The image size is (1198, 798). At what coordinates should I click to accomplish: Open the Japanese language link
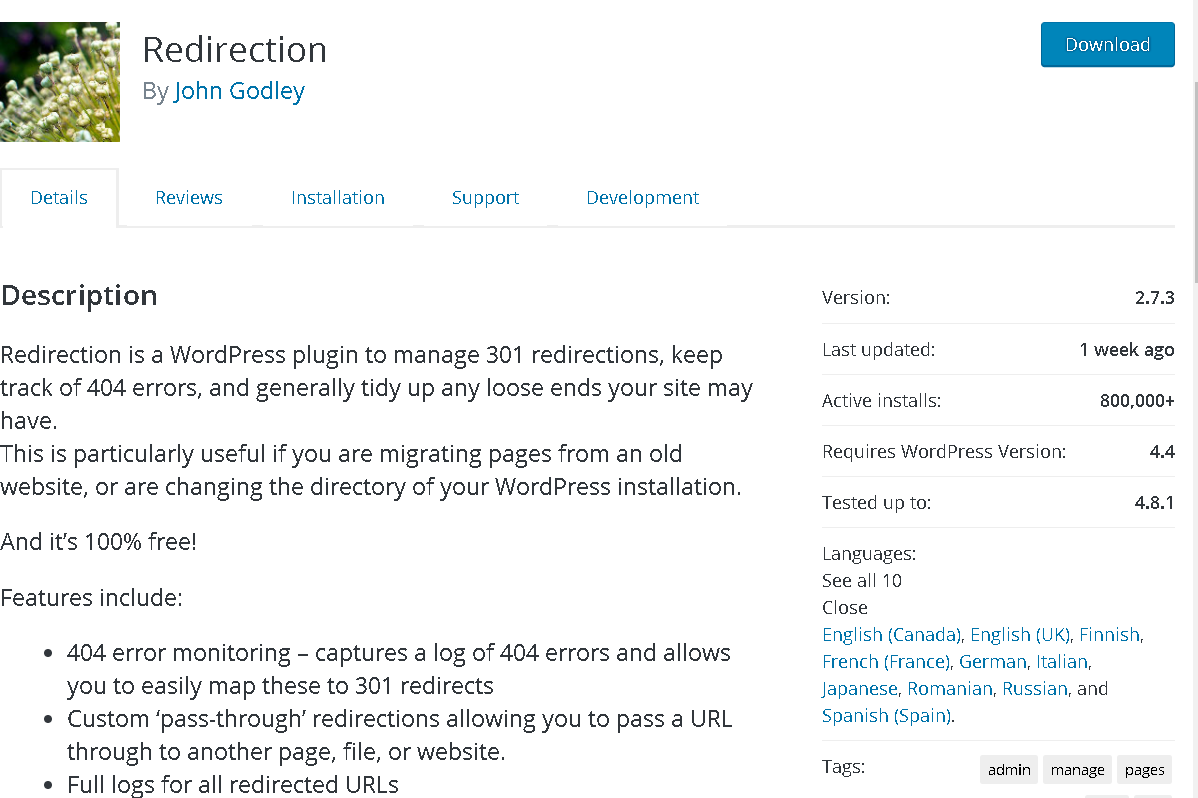pos(860,689)
